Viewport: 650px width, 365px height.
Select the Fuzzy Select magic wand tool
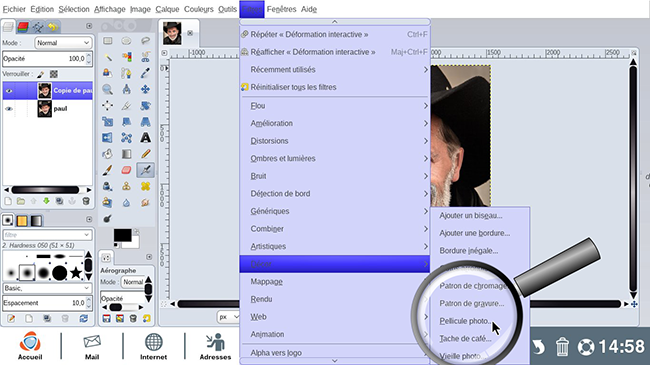(x=108, y=57)
